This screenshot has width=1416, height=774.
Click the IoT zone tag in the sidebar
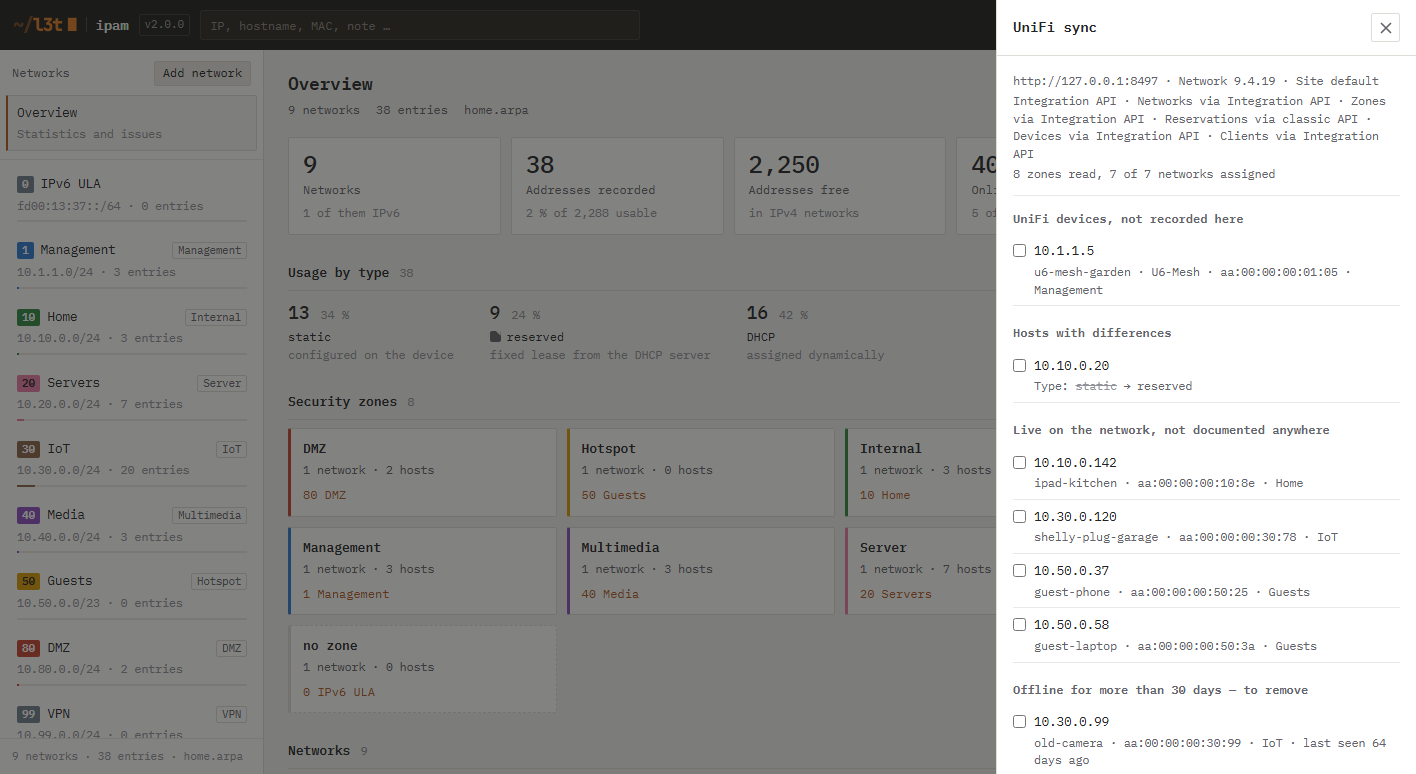[x=232, y=449]
